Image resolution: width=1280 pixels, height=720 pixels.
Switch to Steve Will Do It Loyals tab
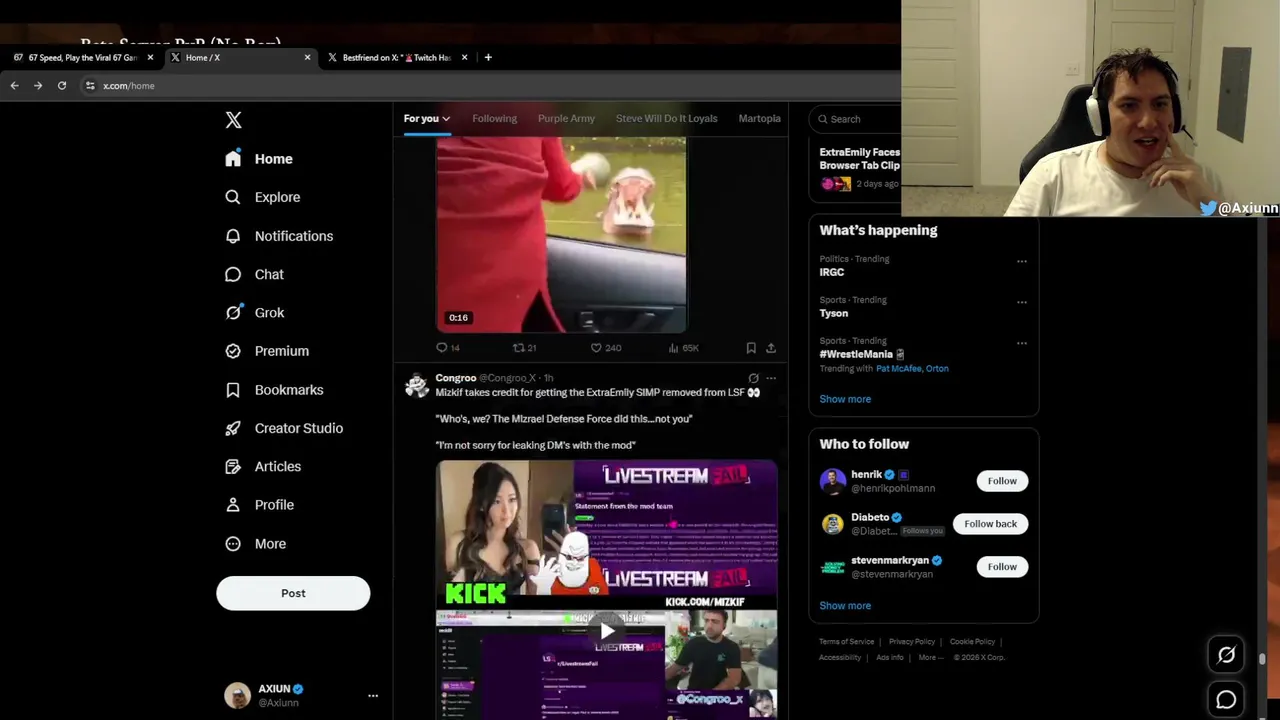666,119
